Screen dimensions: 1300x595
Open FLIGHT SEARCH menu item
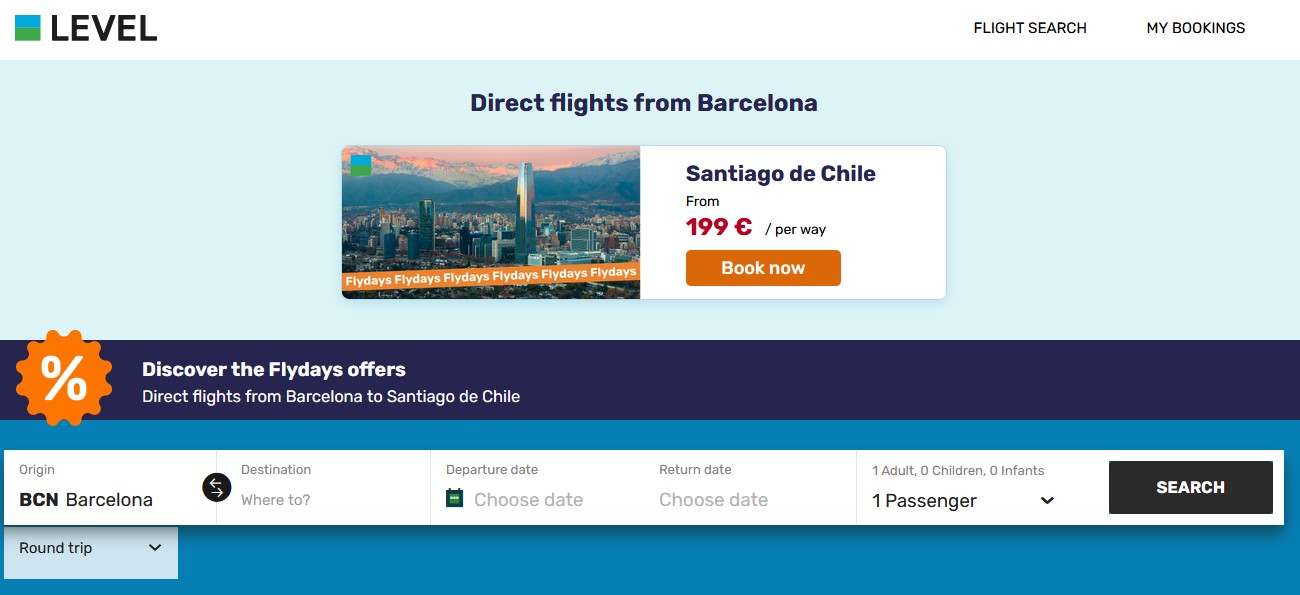tap(1030, 28)
